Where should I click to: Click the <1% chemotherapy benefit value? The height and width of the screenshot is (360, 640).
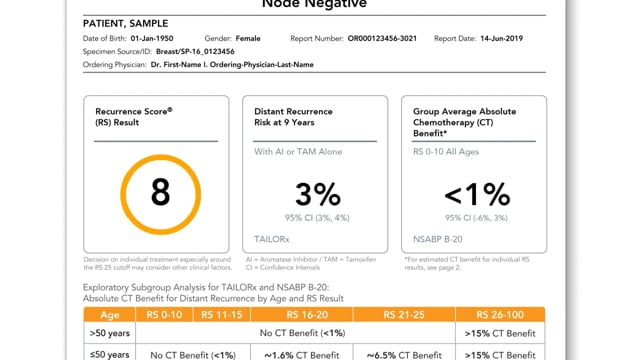[x=477, y=194]
